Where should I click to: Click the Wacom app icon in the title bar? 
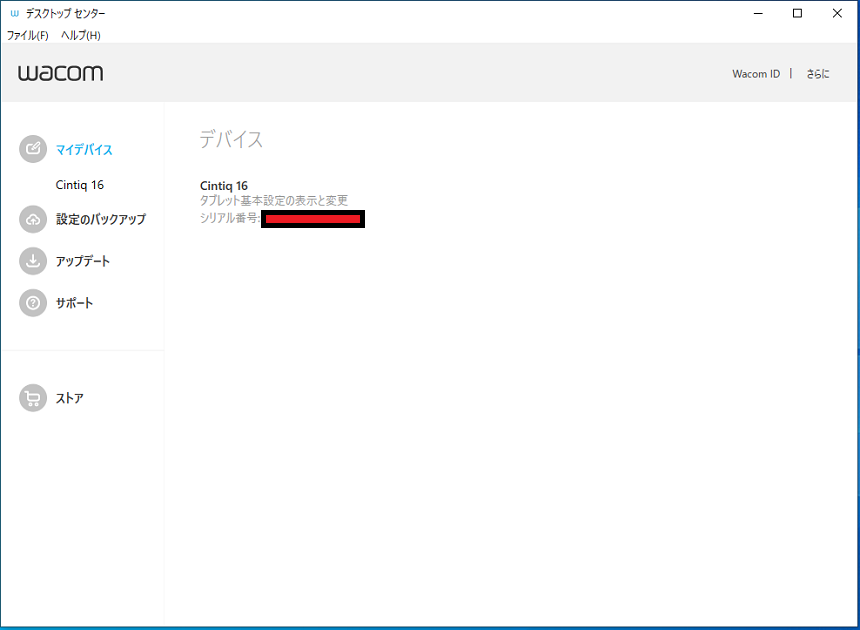point(13,13)
